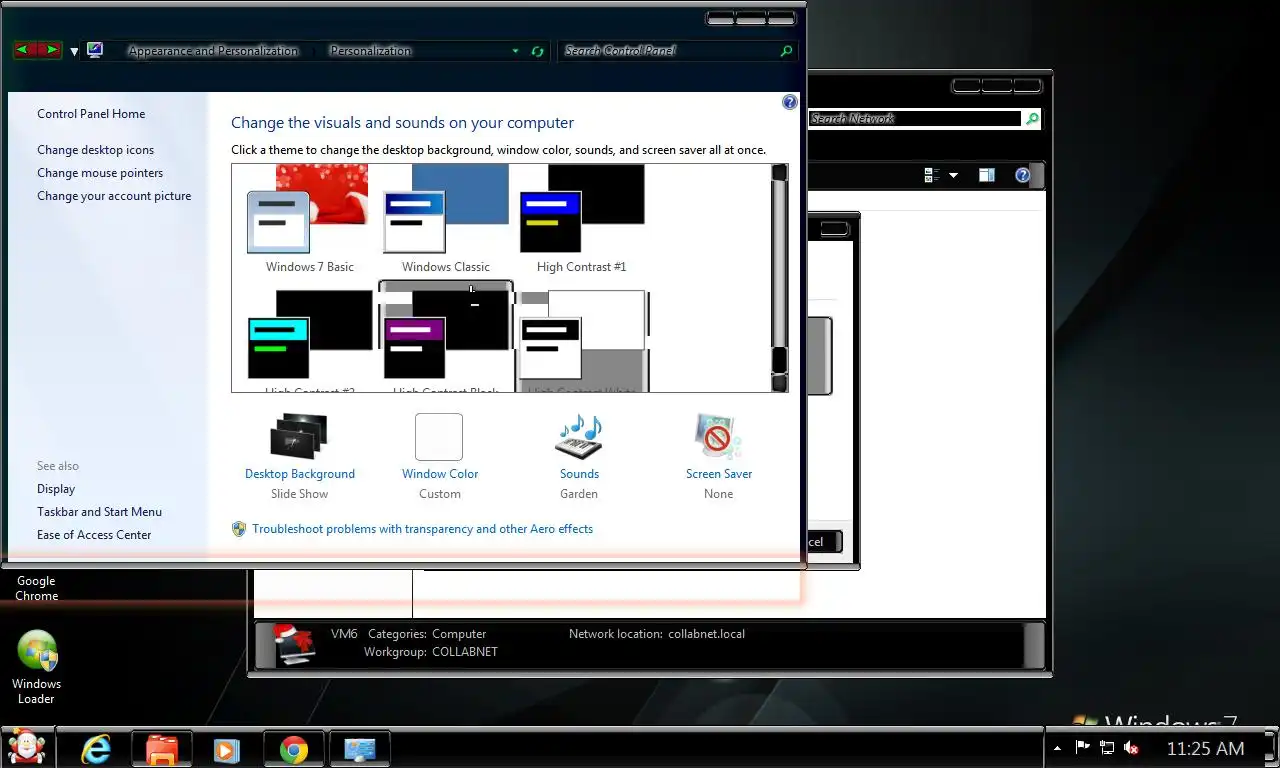Screen dimensions: 1280x768
Task: Click search magnifier in Network window
Action: click(x=1032, y=119)
